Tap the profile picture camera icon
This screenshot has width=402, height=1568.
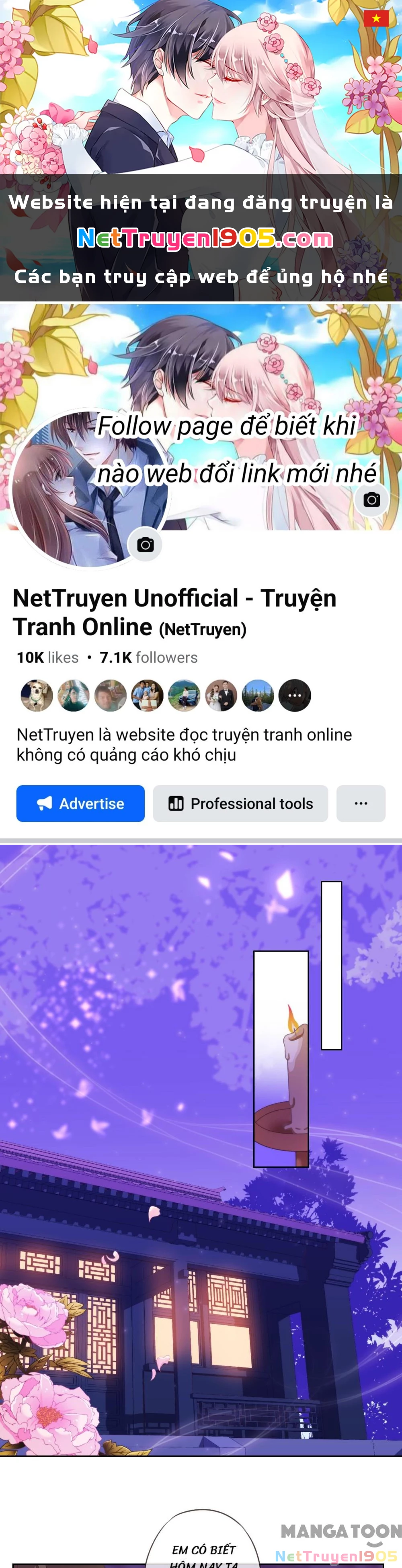(x=145, y=545)
